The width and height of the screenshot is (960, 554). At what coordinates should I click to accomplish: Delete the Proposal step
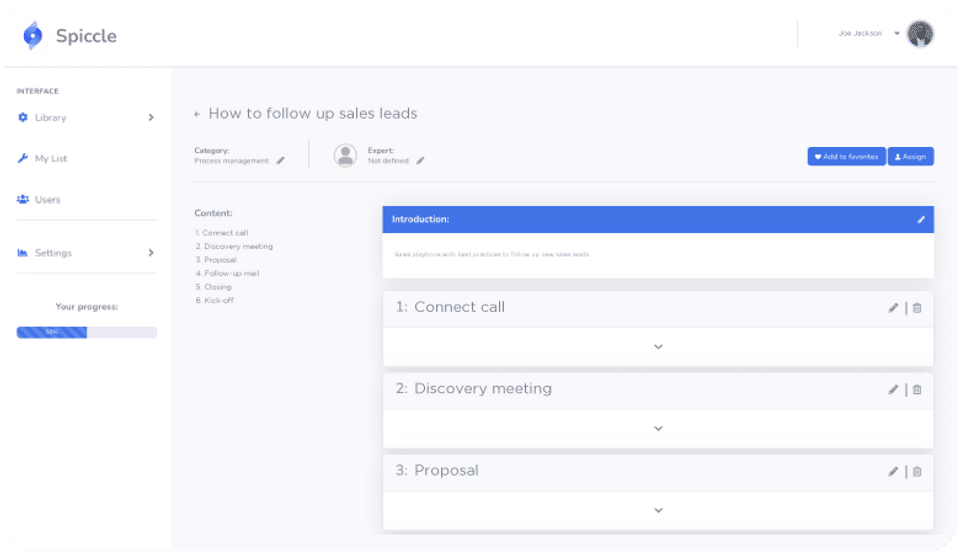point(917,471)
